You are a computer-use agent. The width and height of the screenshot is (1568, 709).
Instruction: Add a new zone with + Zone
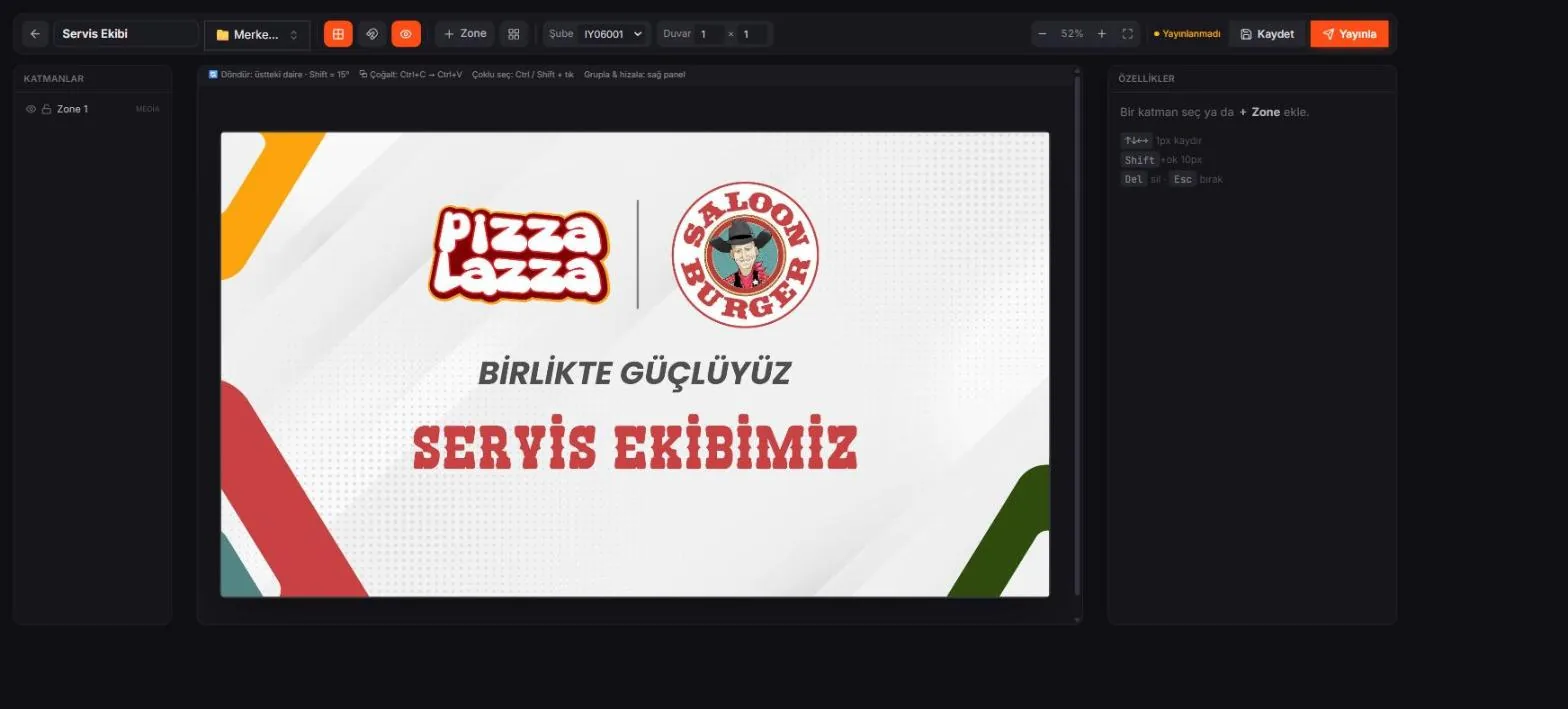tap(465, 34)
